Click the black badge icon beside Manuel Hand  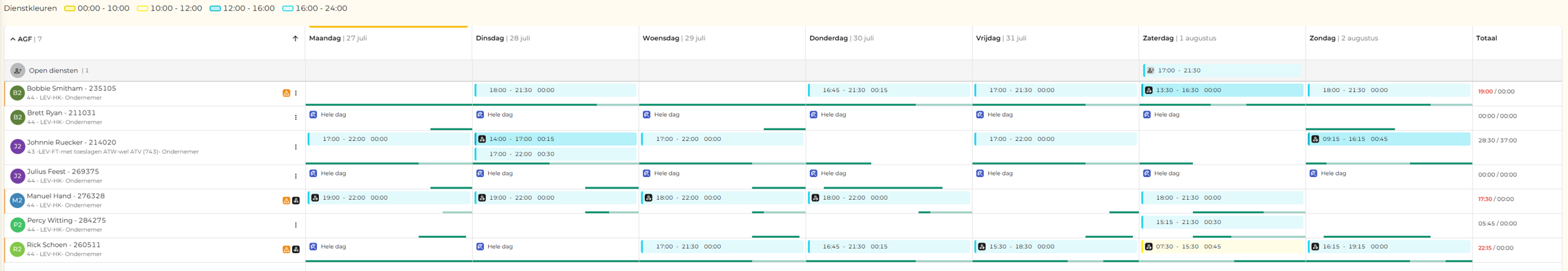pyautogui.click(x=296, y=200)
